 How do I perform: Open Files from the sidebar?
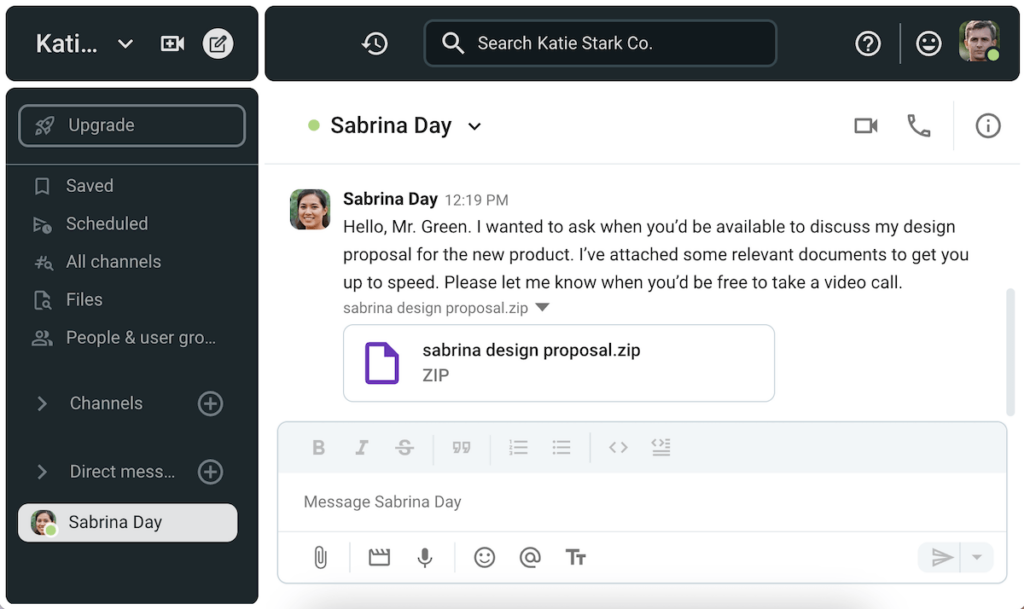point(83,299)
